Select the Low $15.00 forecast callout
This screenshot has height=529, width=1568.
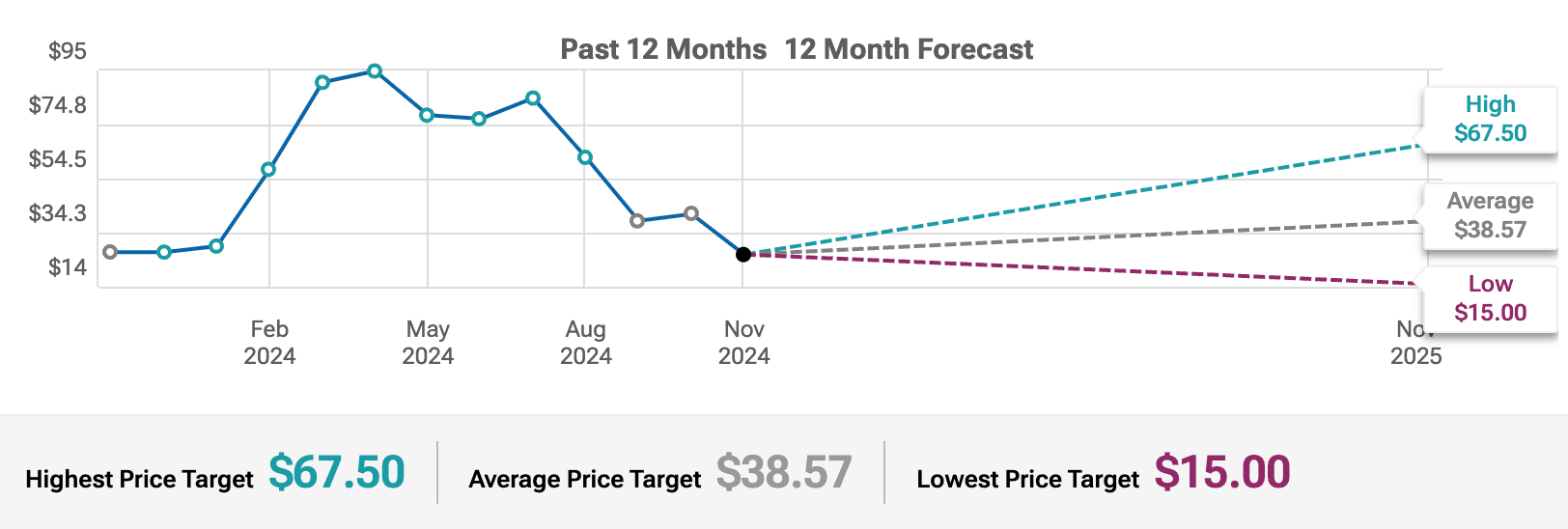[1490, 298]
